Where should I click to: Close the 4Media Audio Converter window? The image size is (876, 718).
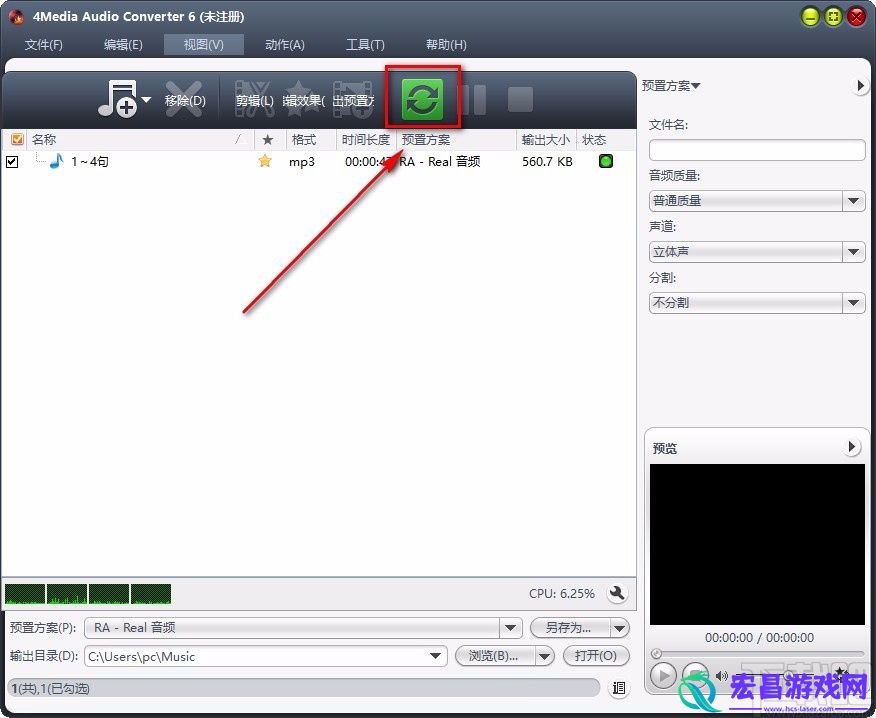click(x=856, y=17)
